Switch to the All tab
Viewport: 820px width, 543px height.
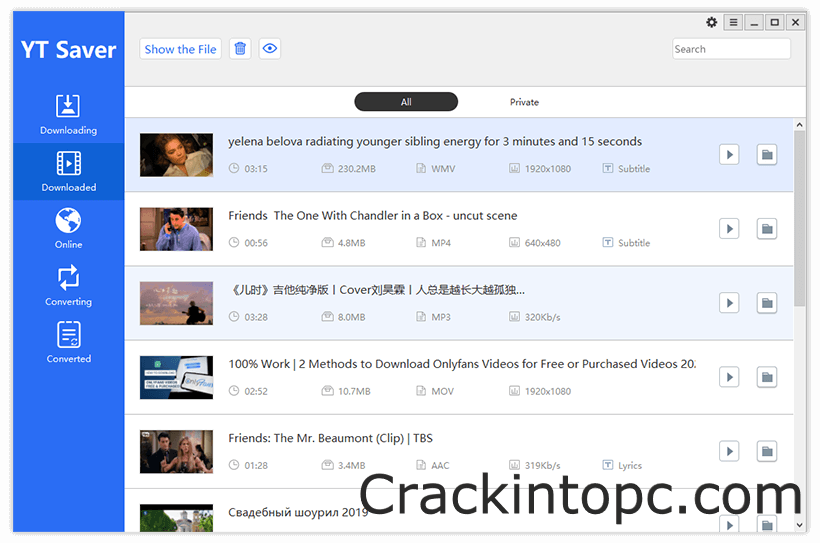coord(406,101)
